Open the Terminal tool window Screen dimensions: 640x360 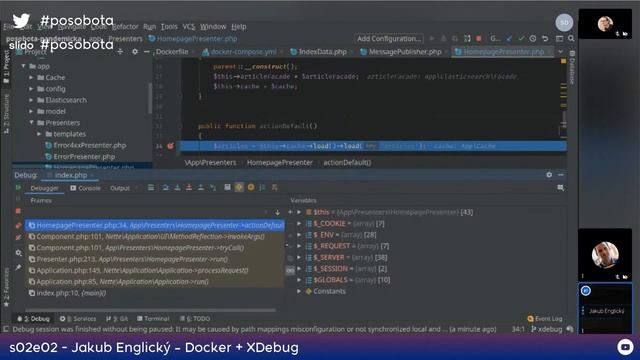click(x=153, y=319)
